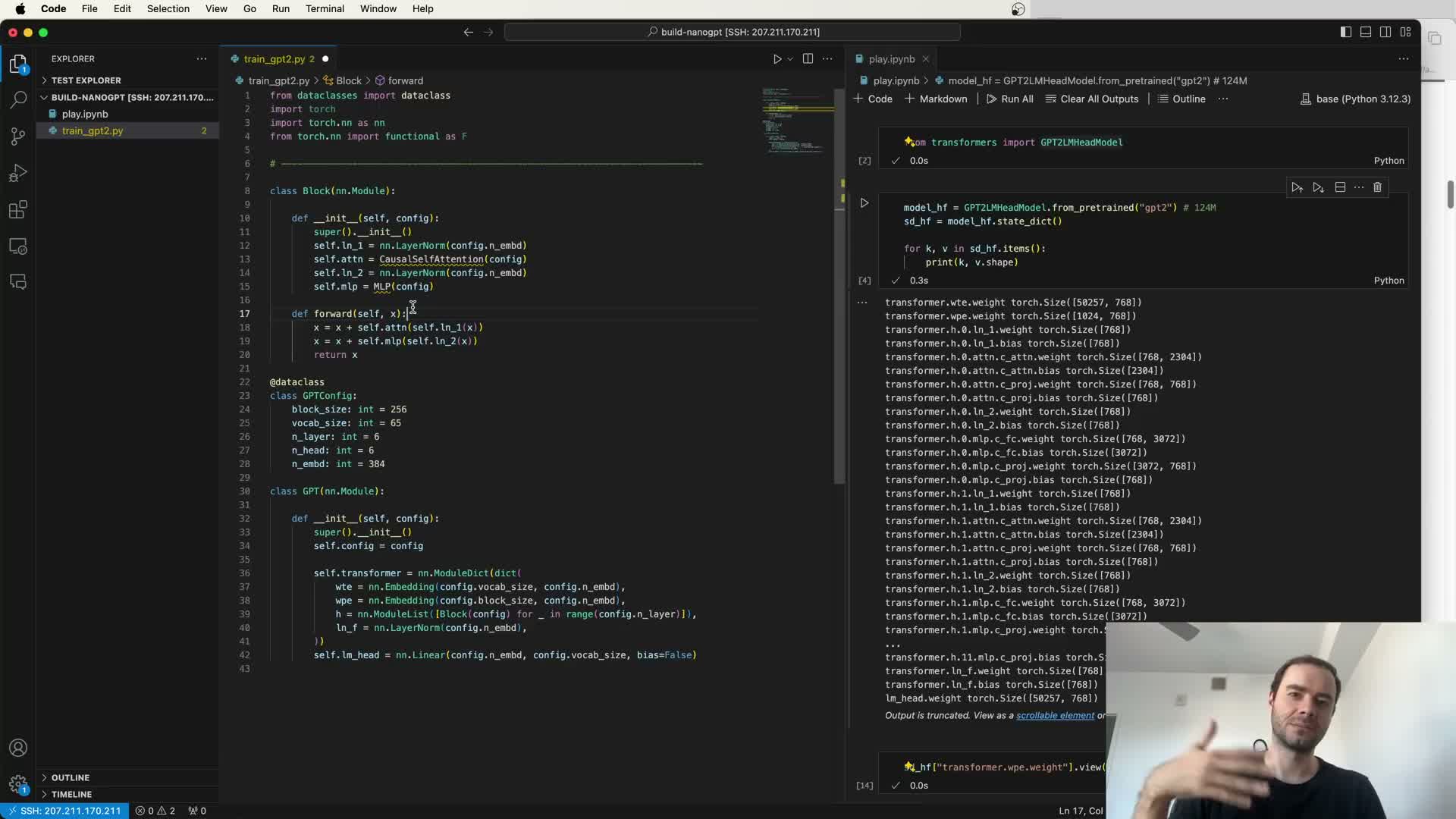Expand the OUTLINE section
The width and height of the screenshot is (1456, 819).
(x=71, y=777)
